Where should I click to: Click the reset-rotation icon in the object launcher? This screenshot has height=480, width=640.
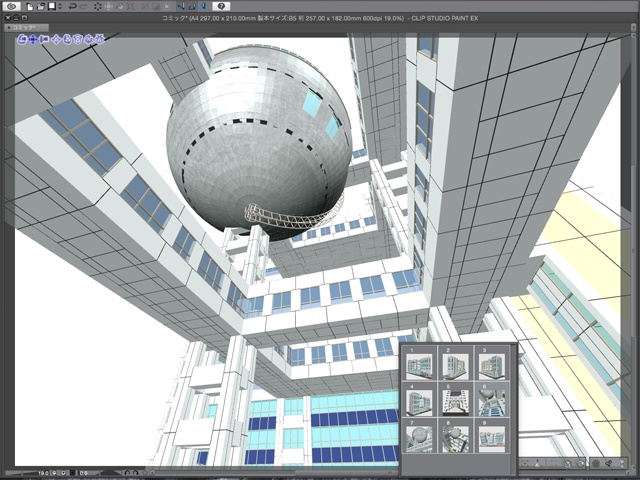pos(580,463)
